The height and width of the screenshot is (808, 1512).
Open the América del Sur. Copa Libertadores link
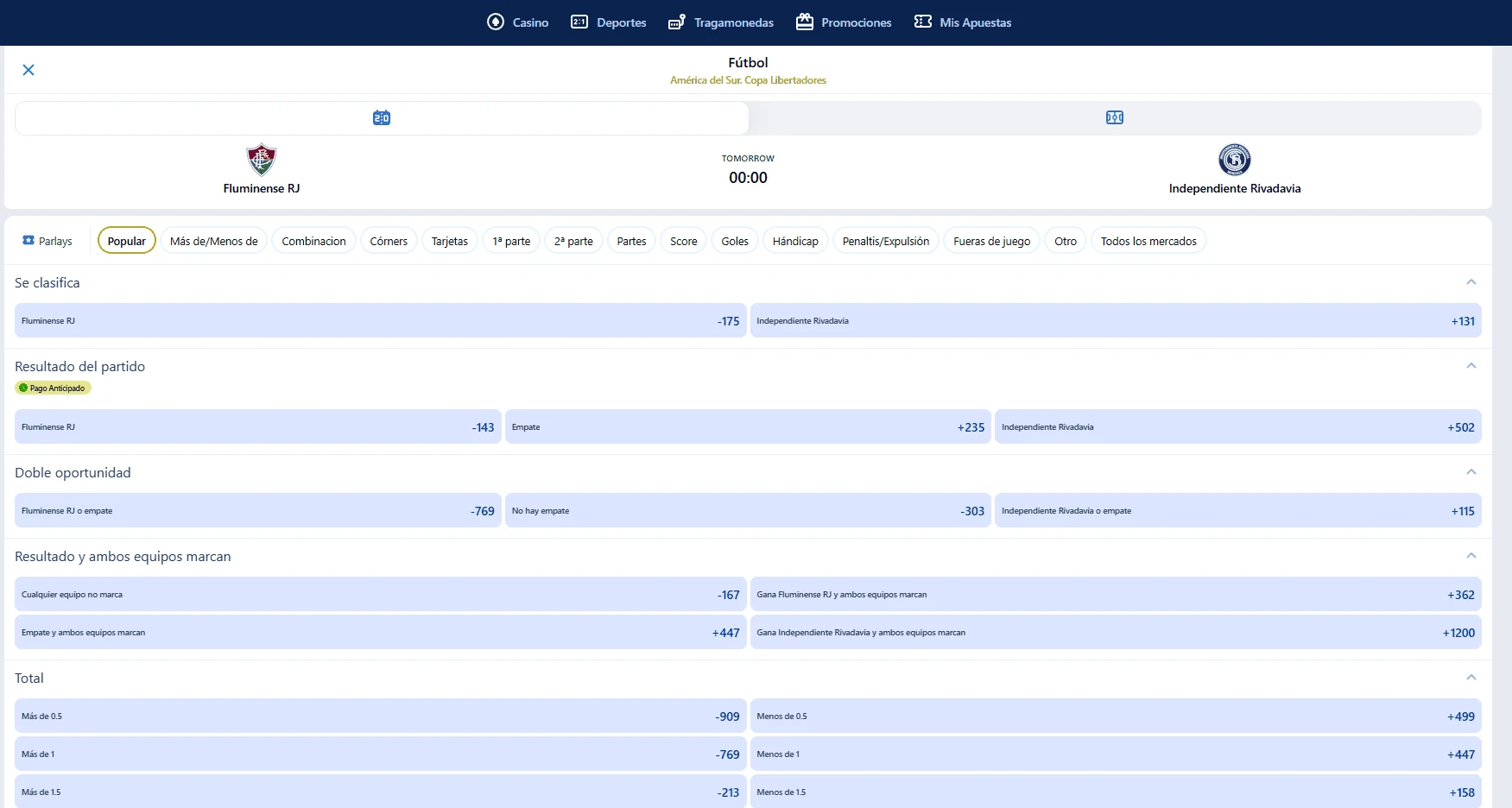tap(748, 80)
